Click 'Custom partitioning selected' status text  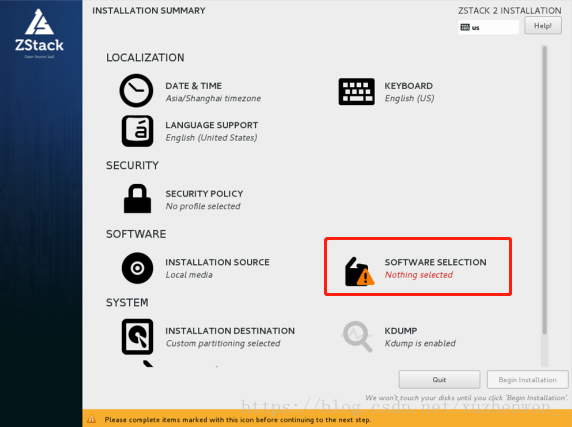[223, 343]
